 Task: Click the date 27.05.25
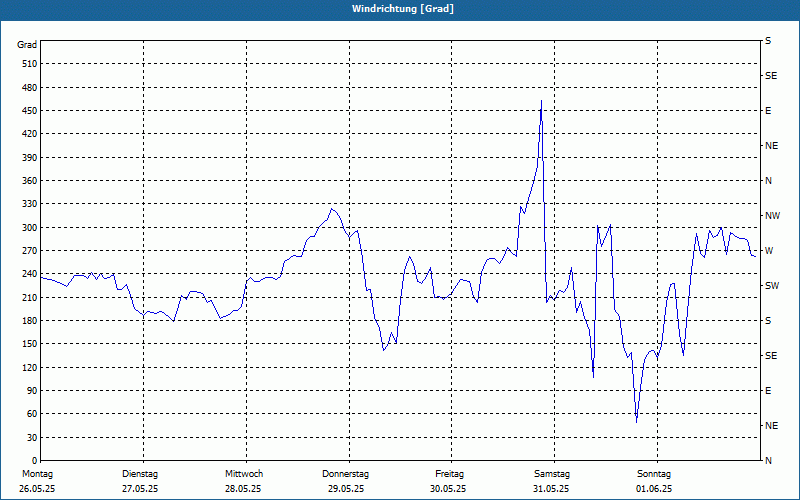(140, 489)
